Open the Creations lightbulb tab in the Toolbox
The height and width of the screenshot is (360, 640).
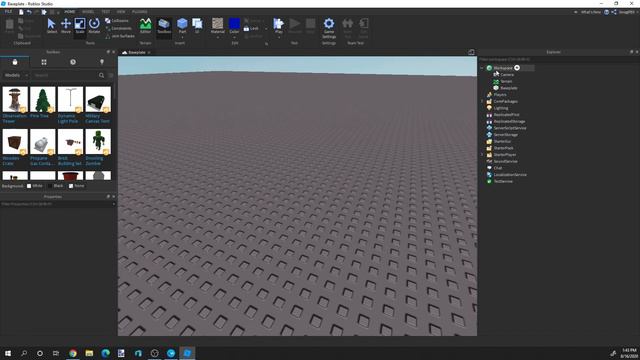click(102, 62)
